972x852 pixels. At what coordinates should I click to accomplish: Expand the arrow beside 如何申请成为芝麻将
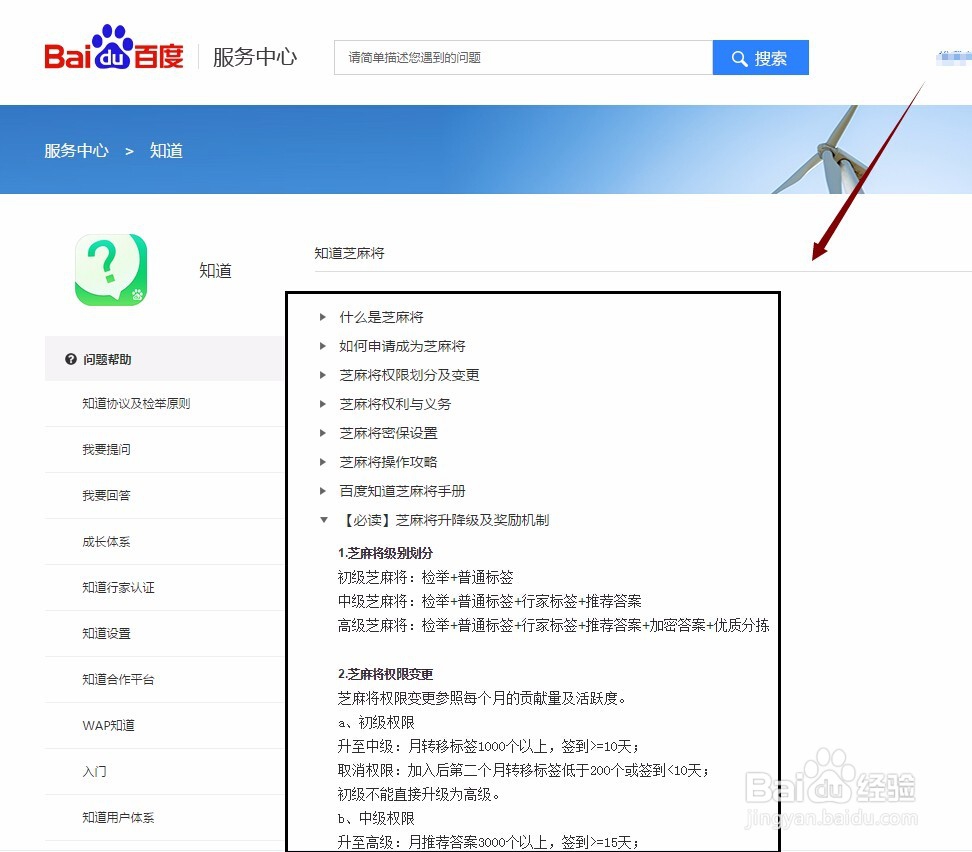click(x=322, y=346)
